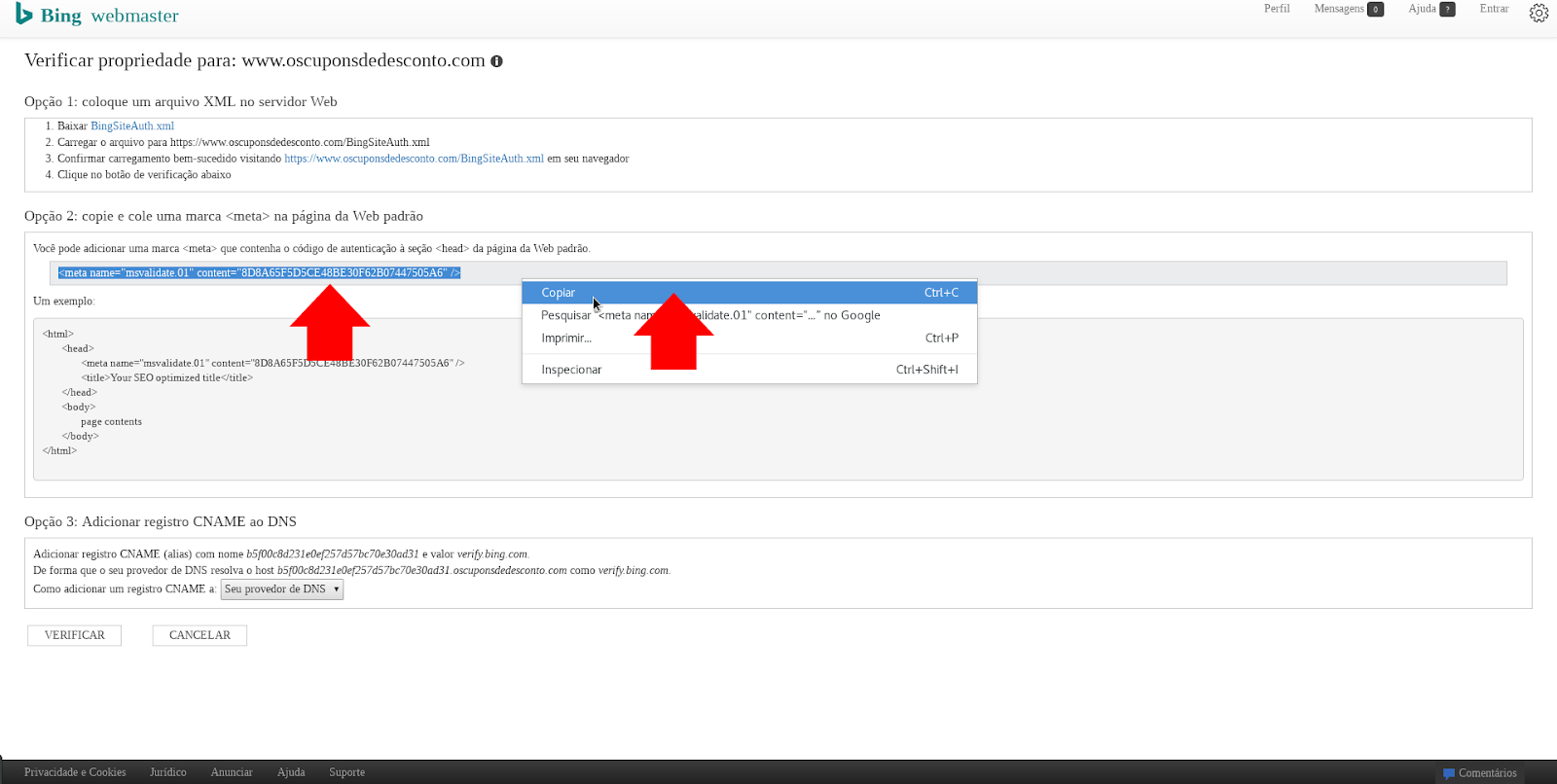Click the 'Opção 2: copie e cole uma marca' heading
This screenshot has width=1557, height=784.
[x=224, y=217]
